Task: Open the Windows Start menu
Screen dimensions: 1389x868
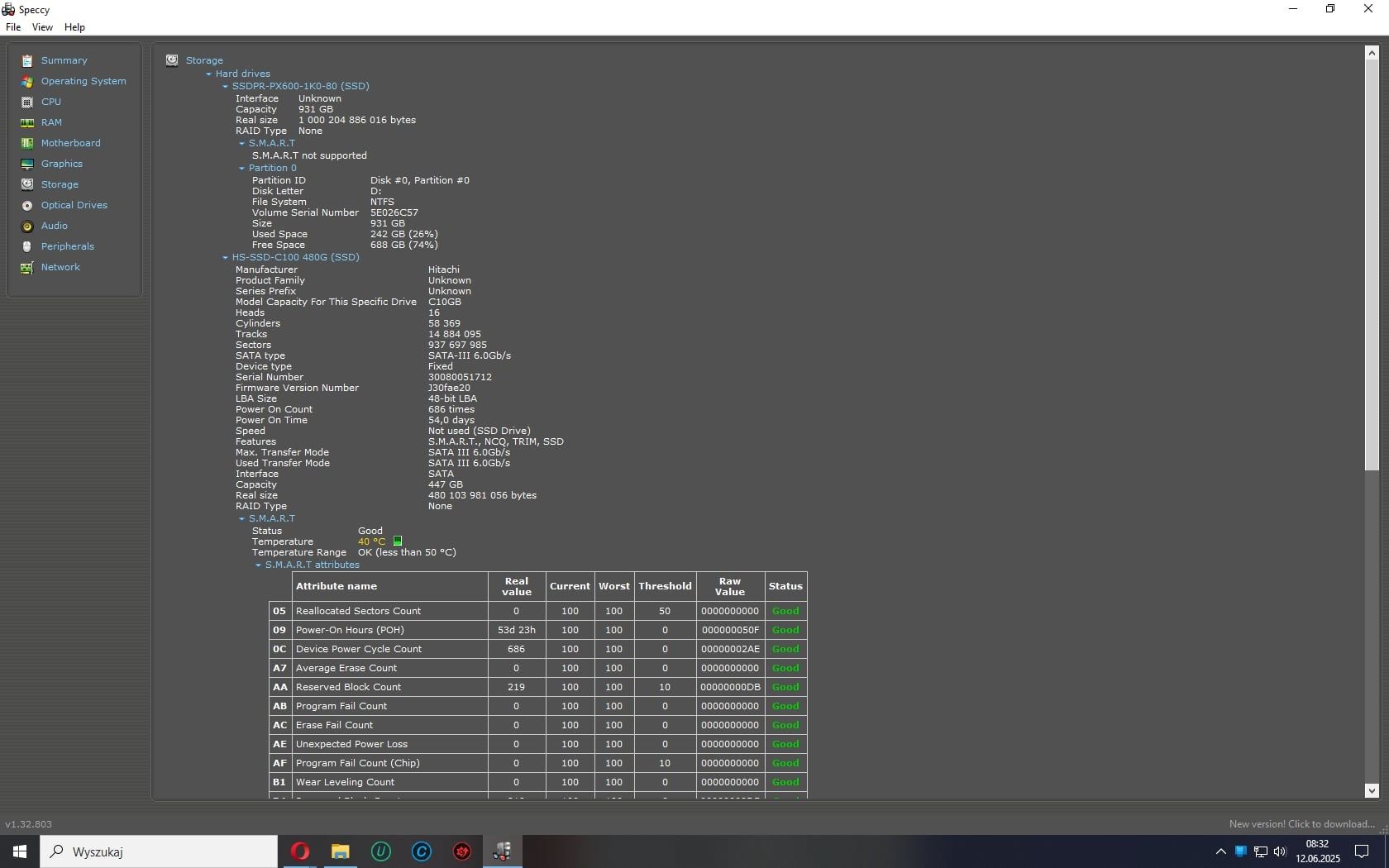Action: coord(20,851)
